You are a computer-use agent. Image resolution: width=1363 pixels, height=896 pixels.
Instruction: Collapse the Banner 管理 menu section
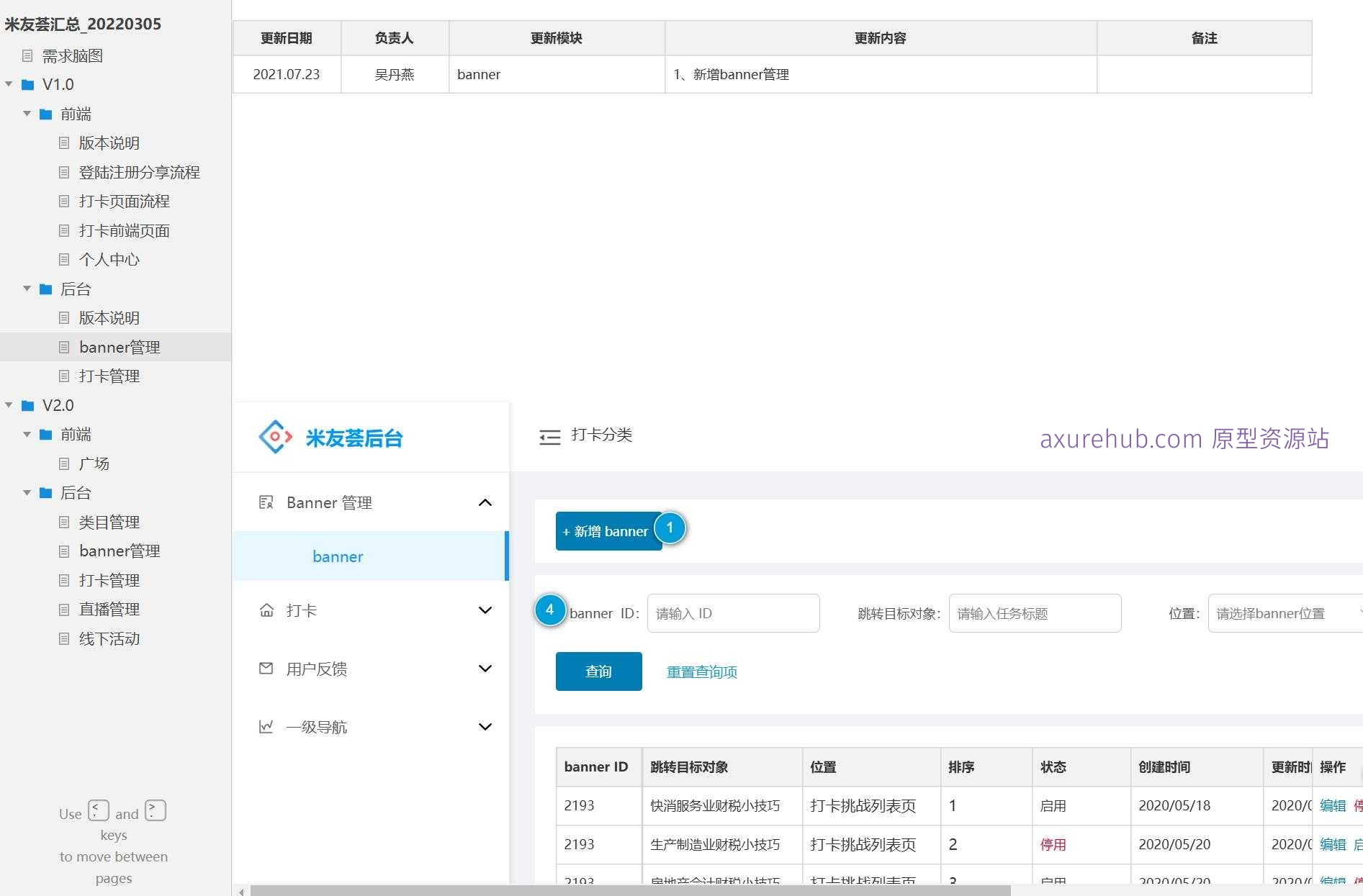(485, 502)
